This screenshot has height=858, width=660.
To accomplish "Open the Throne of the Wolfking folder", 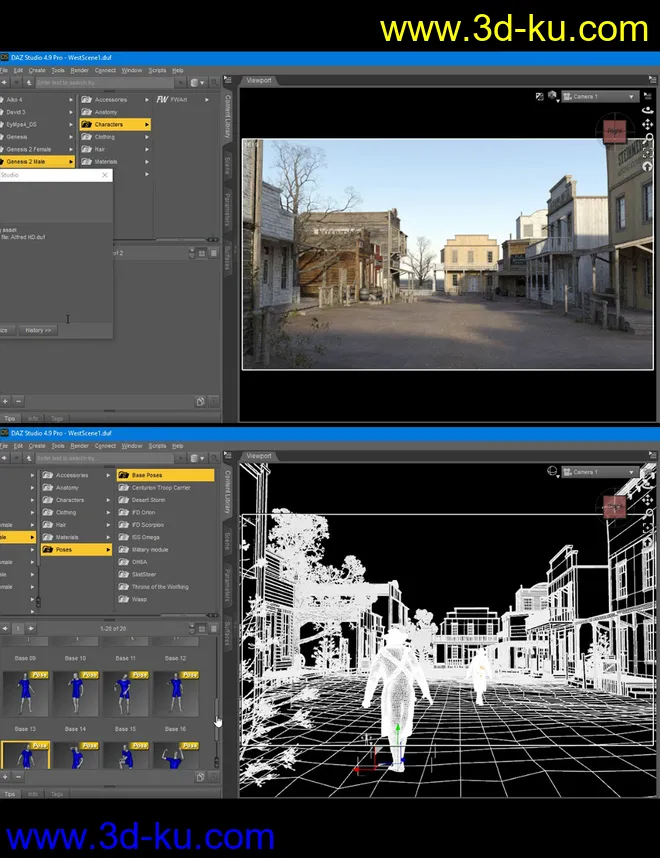I will pos(159,587).
